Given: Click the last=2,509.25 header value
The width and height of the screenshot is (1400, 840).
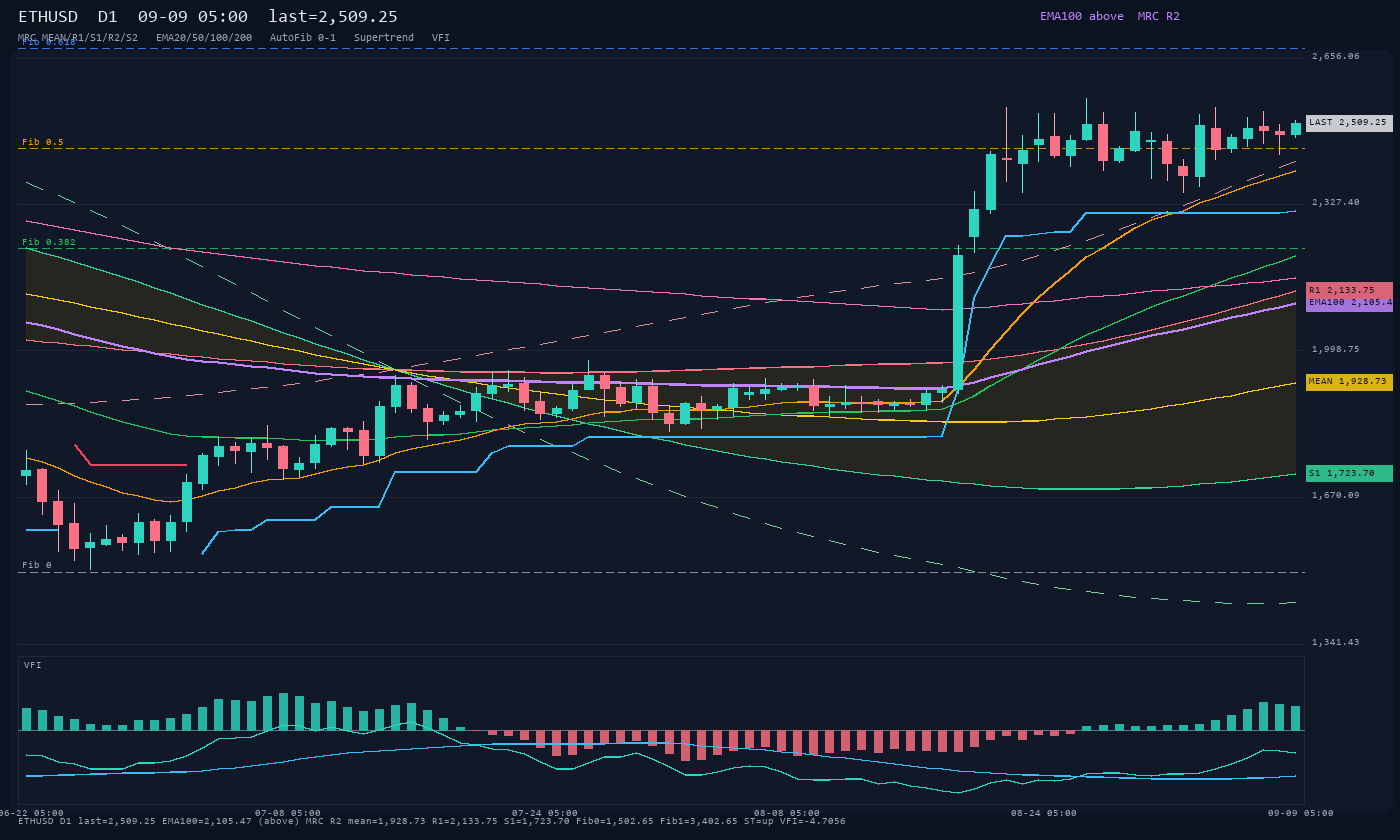Looking at the screenshot, I should [333, 17].
